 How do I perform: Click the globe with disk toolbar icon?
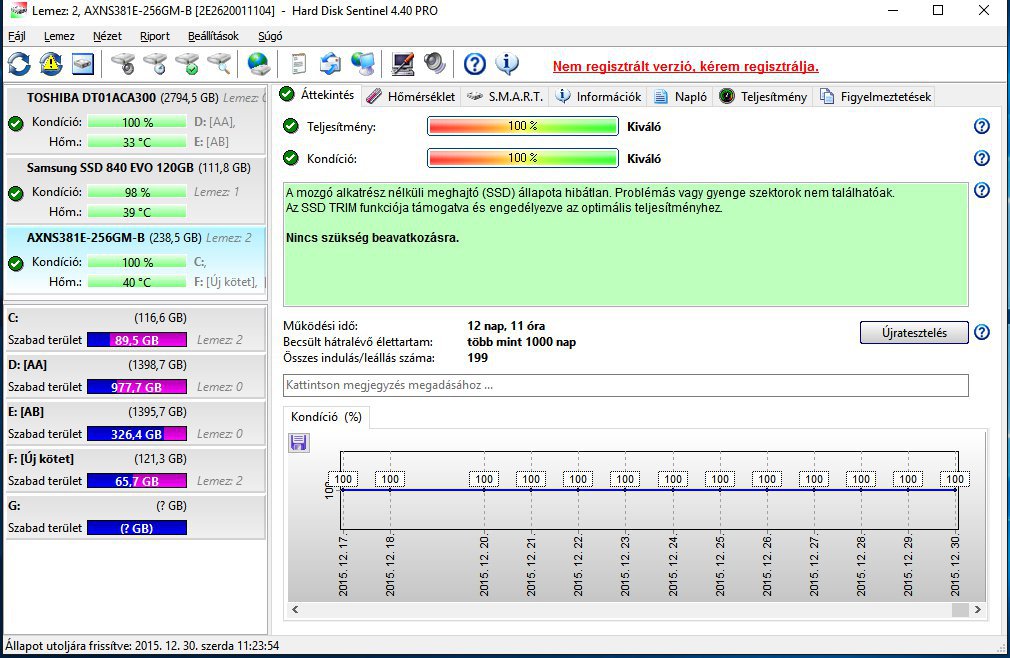(x=258, y=64)
